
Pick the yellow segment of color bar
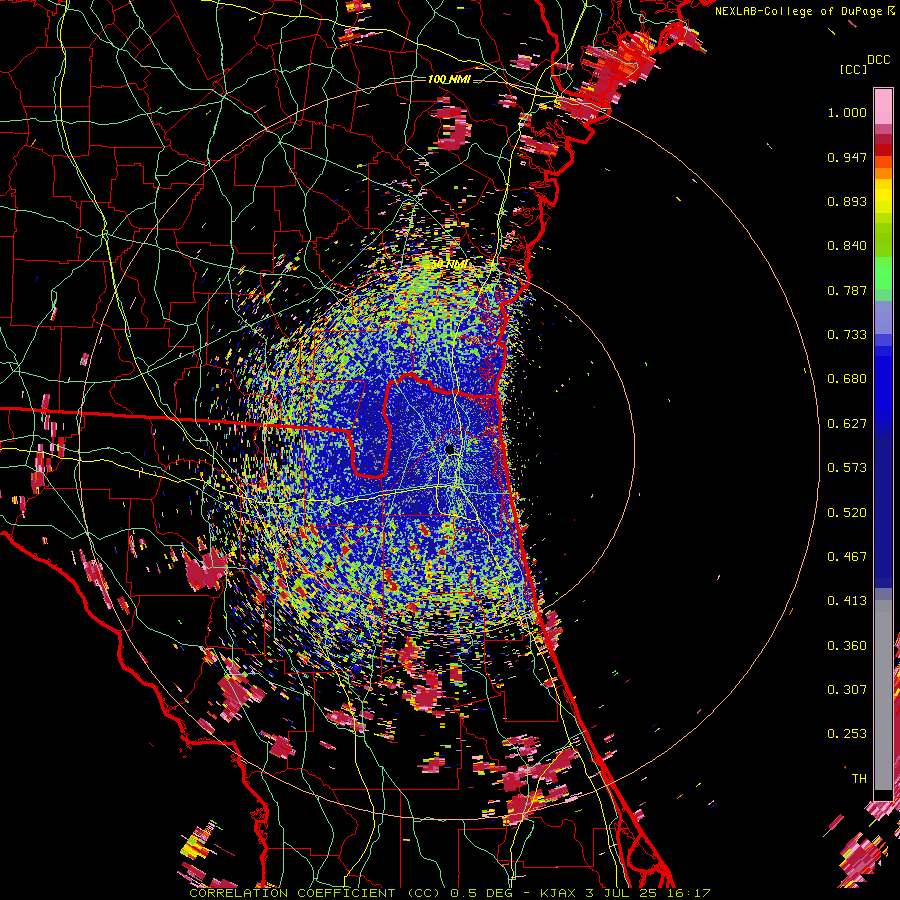883,196
